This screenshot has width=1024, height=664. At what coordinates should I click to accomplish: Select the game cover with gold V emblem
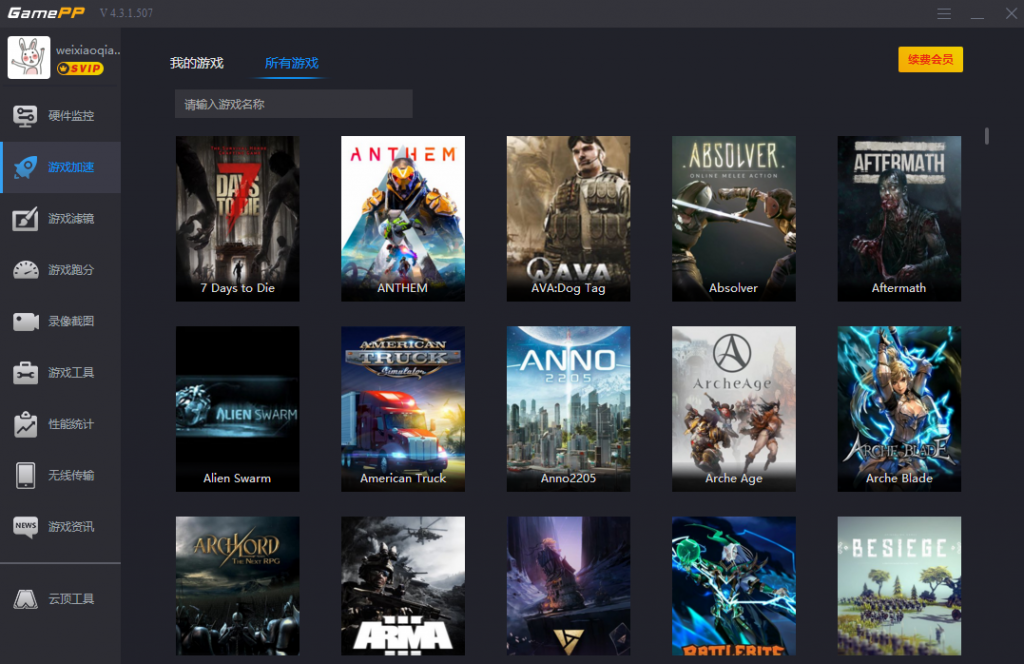click(x=568, y=586)
